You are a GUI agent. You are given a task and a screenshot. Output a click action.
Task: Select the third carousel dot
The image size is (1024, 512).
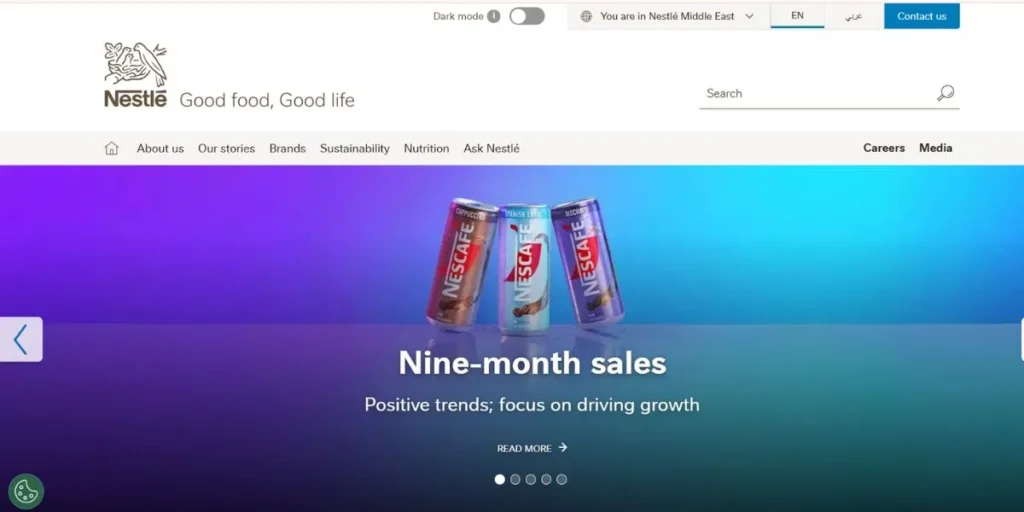tap(531, 479)
